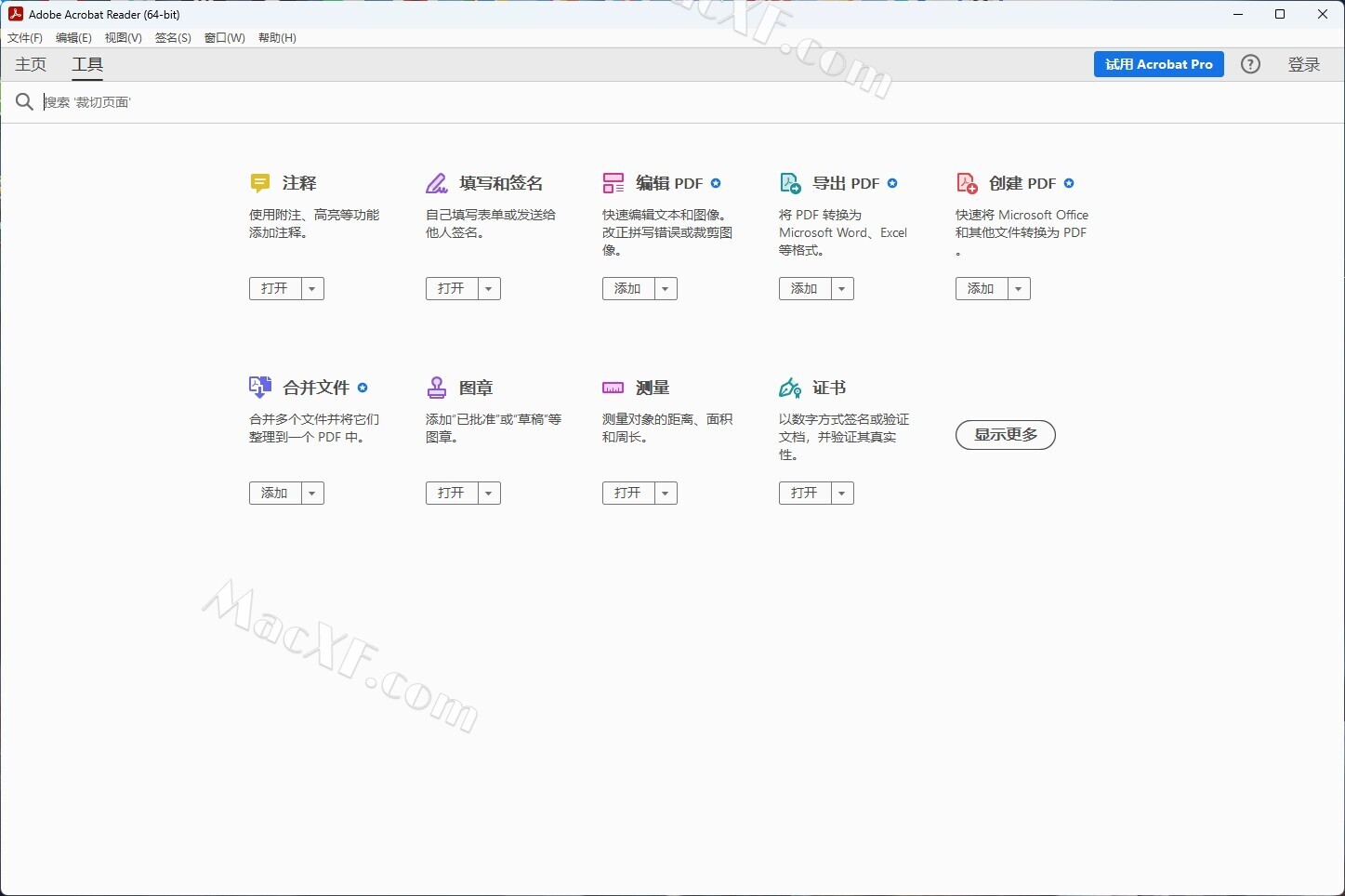Click the blue badge beside 导出 PDF
The height and width of the screenshot is (896, 1345).
click(892, 183)
